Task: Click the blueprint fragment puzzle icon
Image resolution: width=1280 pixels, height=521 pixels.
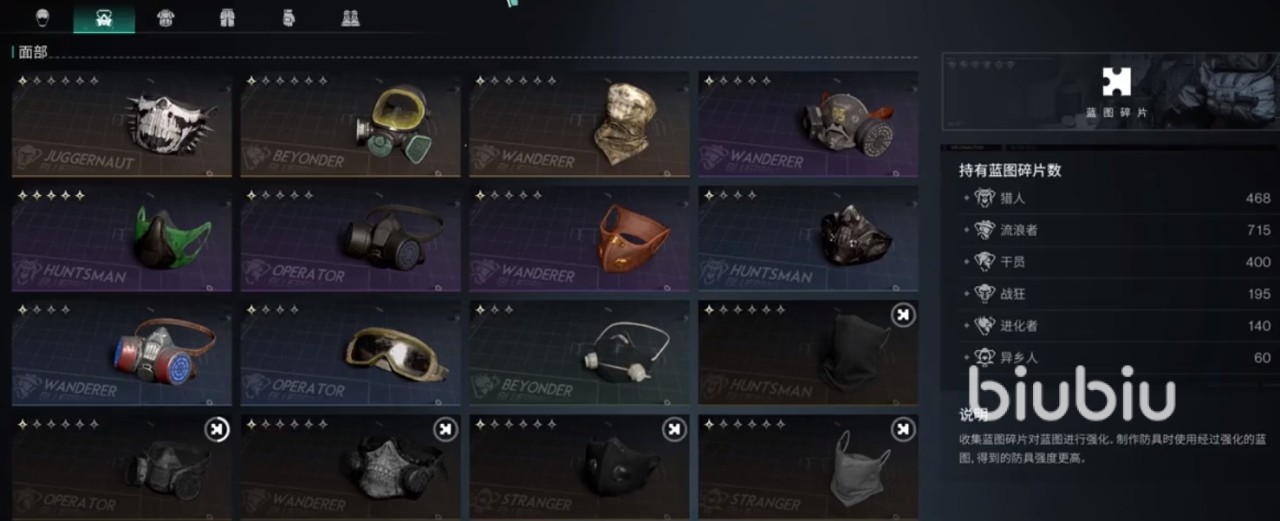Action: pos(1116,81)
